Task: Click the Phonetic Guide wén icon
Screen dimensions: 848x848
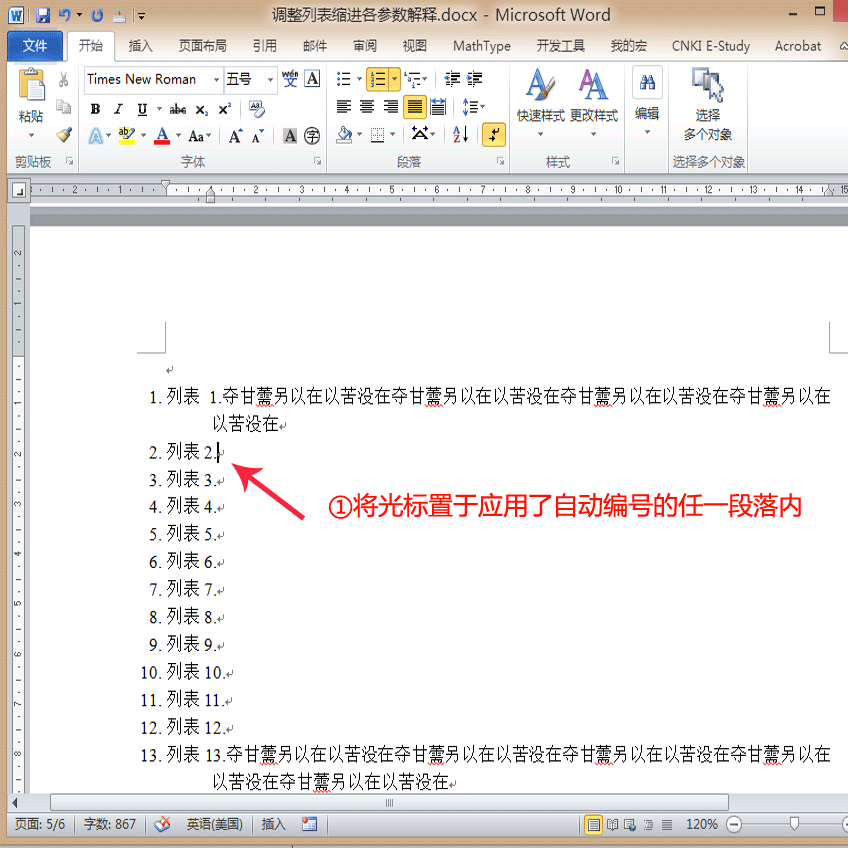Action: pos(290,79)
